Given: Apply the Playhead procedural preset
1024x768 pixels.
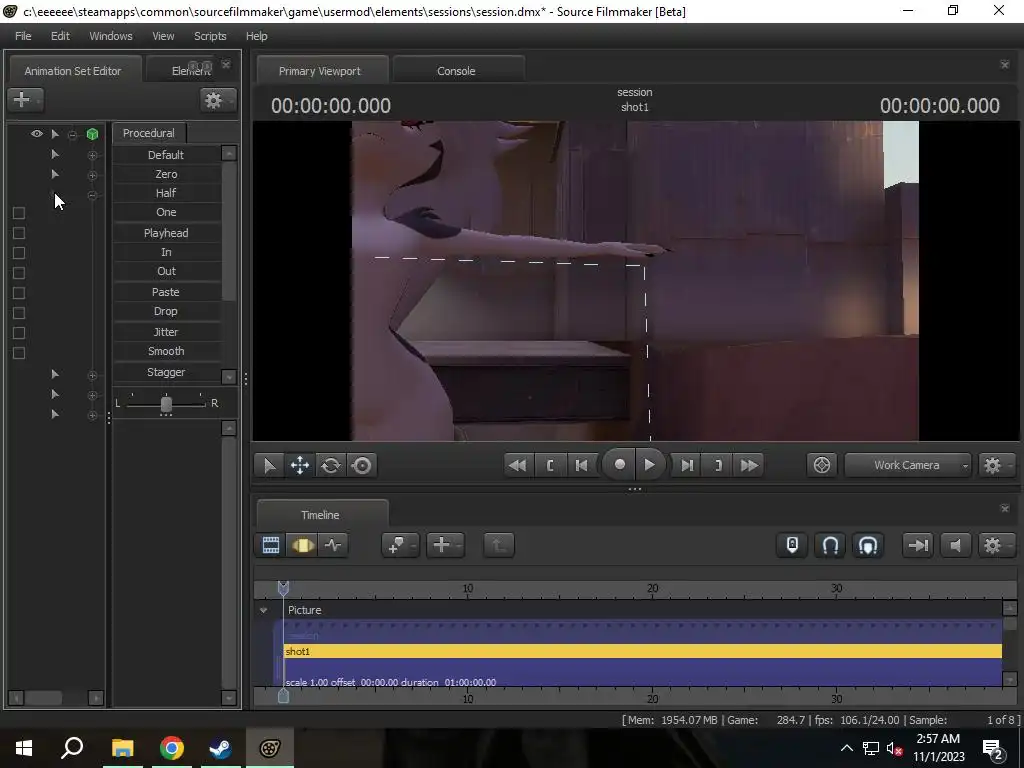Looking at the screenshot, I should click(166, 233).
